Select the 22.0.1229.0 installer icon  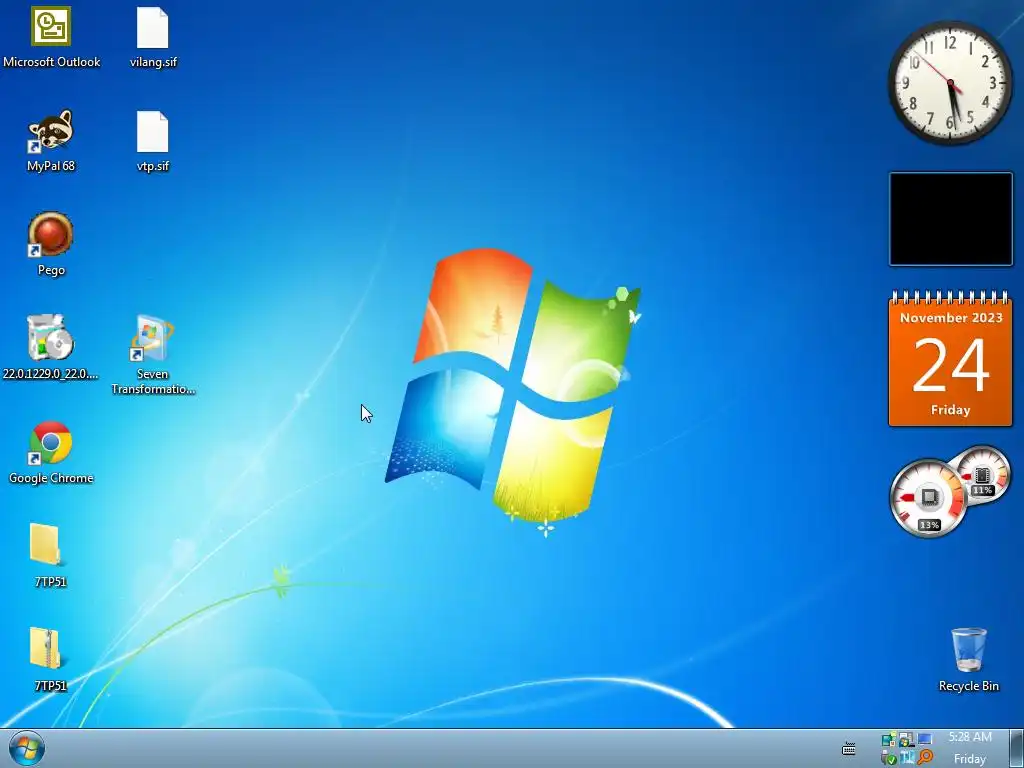pos(51,347)
